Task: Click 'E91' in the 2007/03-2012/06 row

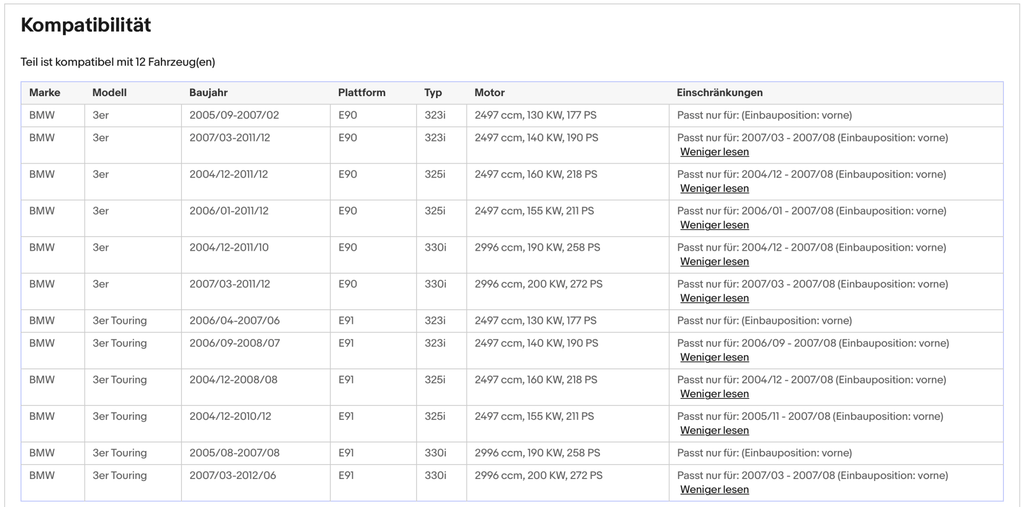Action: pos(345,476)
